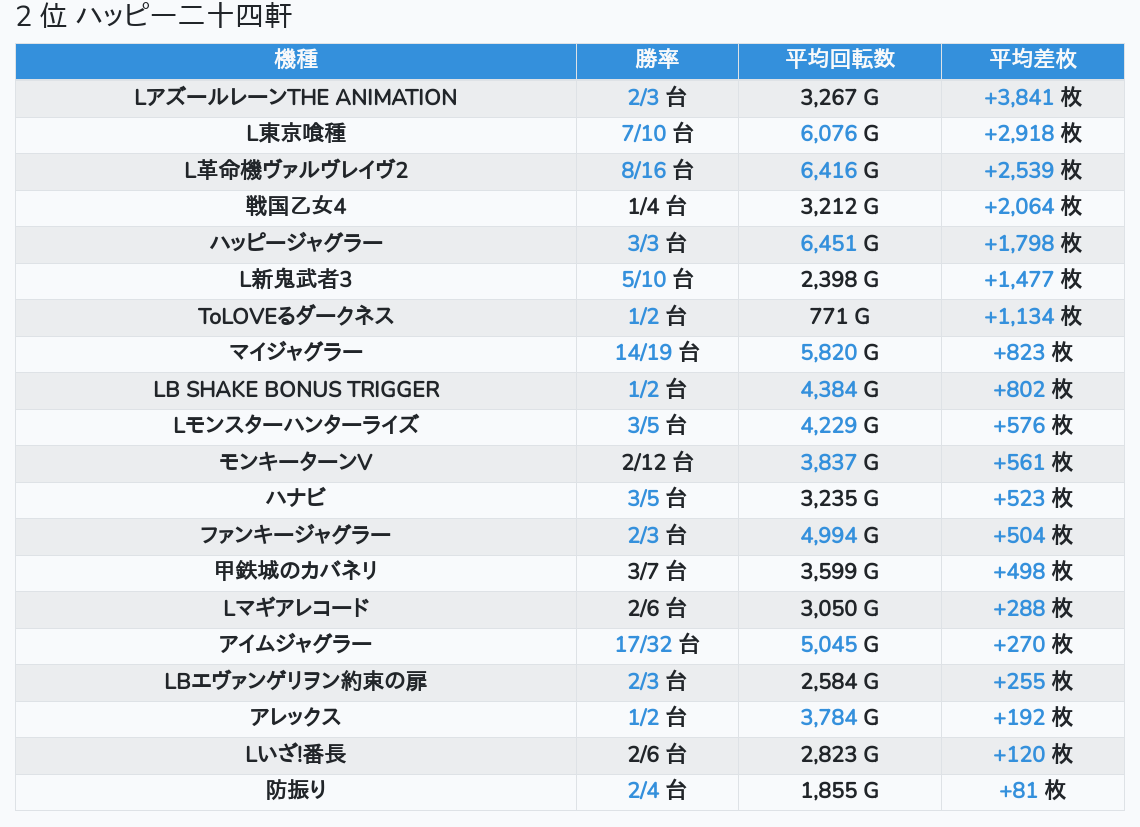Image resolution: width=1140 pixels, height=827 pixels.
Task: Click the 機種 column header
Action: pyautogui.click(x=296, y=60)
